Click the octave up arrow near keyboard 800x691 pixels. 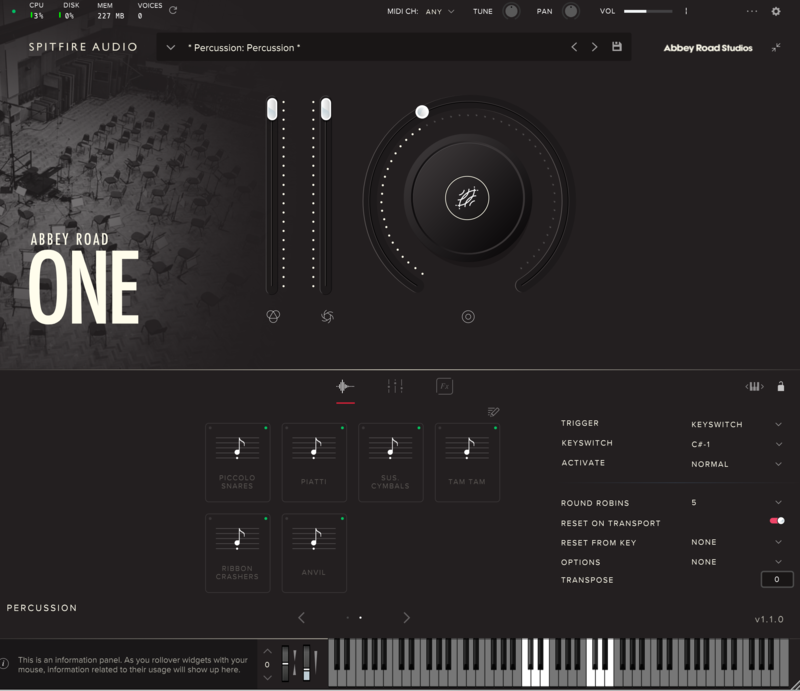pos(267,652)
